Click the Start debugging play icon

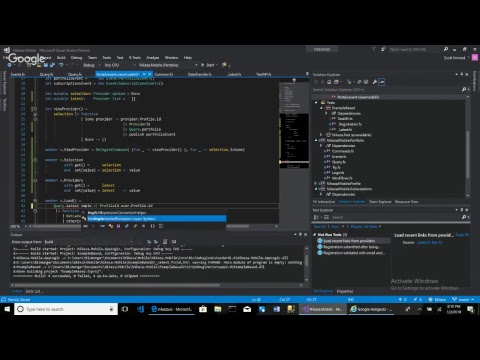(202, 65)
